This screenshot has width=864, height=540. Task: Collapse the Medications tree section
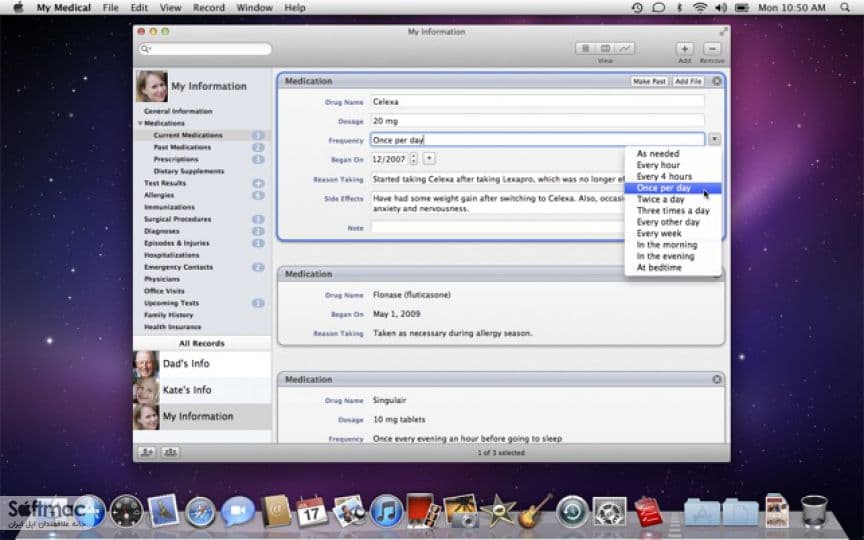point(141,123)
